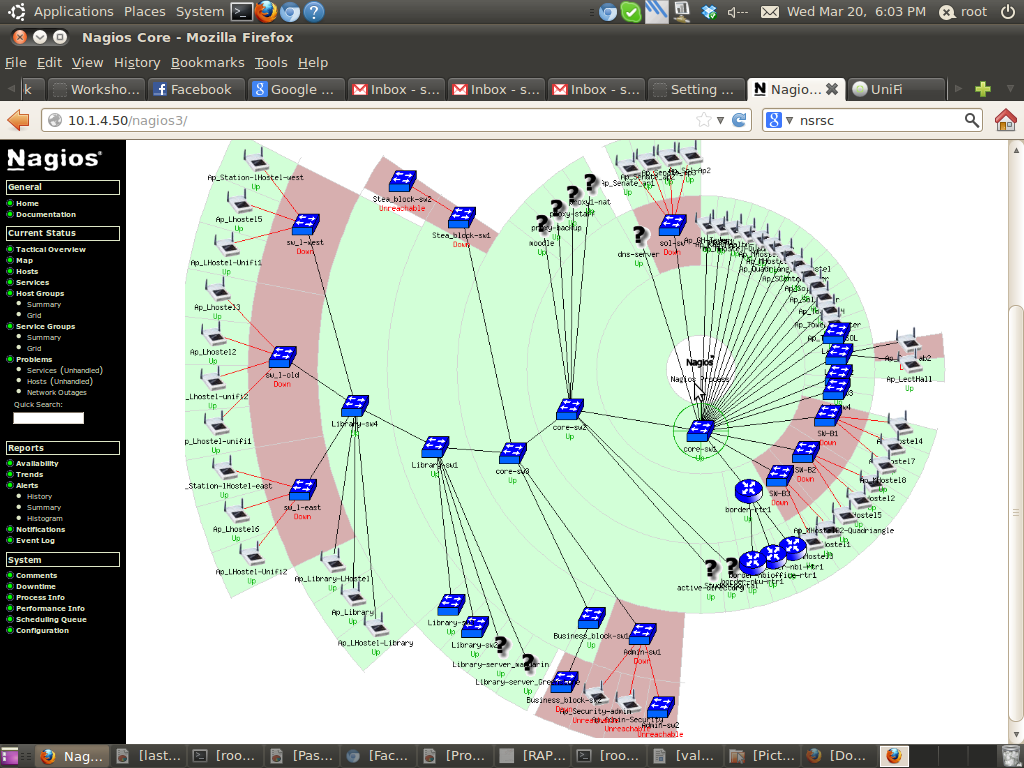
Task: Reload page using the refresh icon
Action: click(740, 120)
